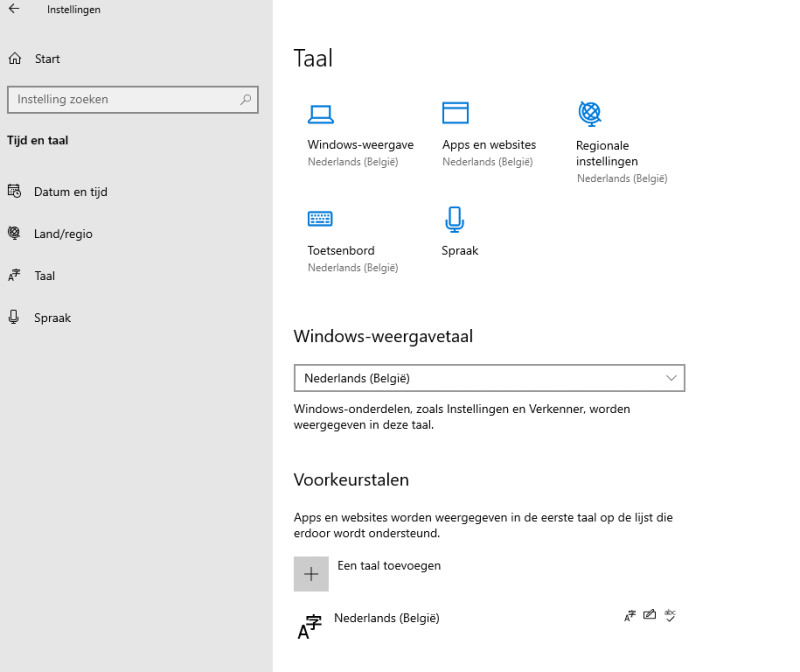Image resolution: width=800 pixels, height=672 pixels.
Task: Click the Spraak microphone icon in sidebar
Action: click(x=14, y=317)
